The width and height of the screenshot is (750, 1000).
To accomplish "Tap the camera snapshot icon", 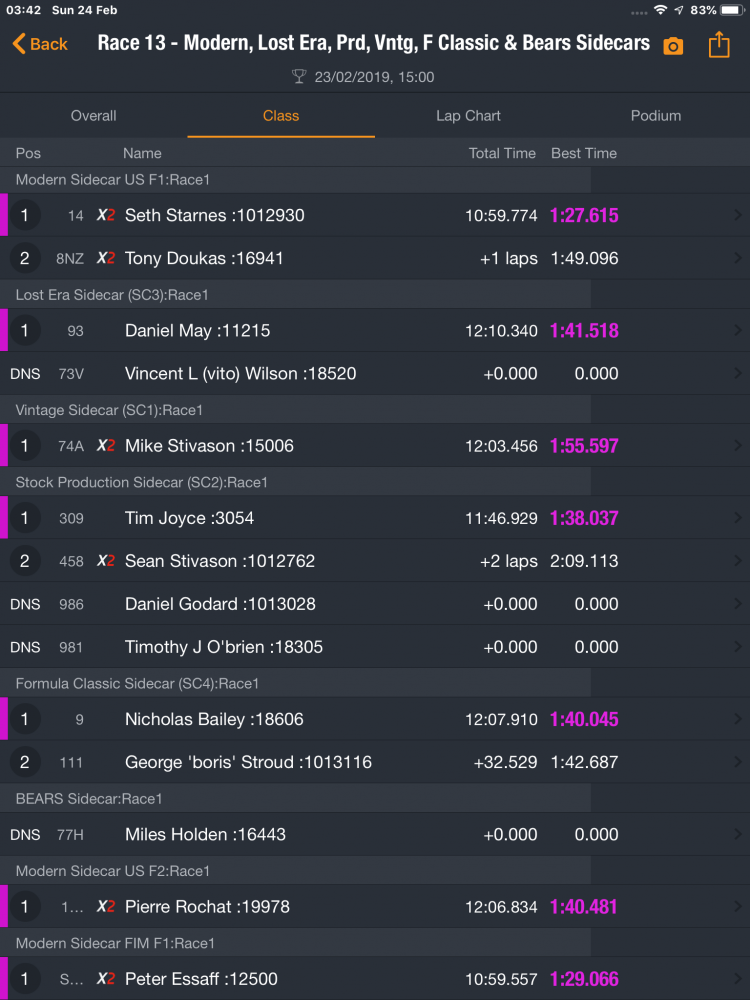I will (x=674, y=46).
